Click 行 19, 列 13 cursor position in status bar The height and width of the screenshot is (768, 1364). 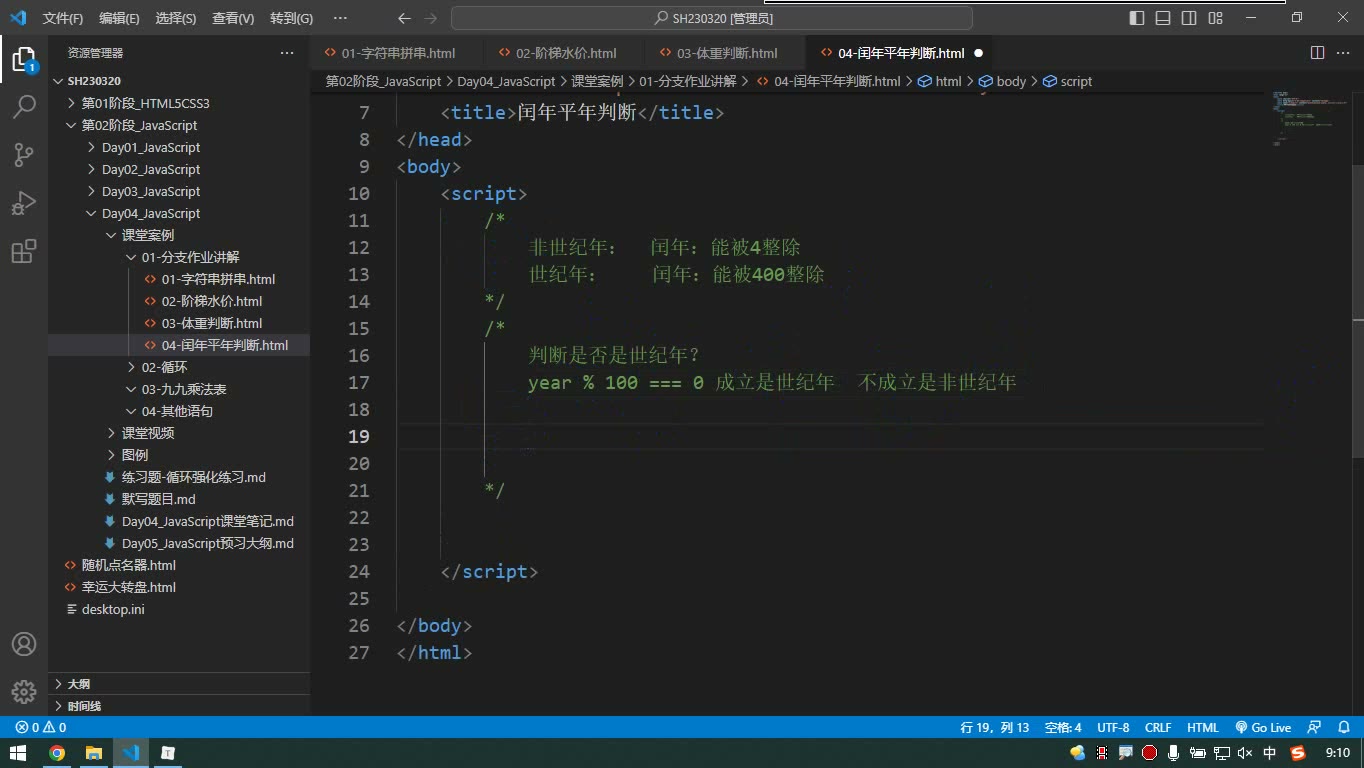pyautogui.click(x=994, y=728)
